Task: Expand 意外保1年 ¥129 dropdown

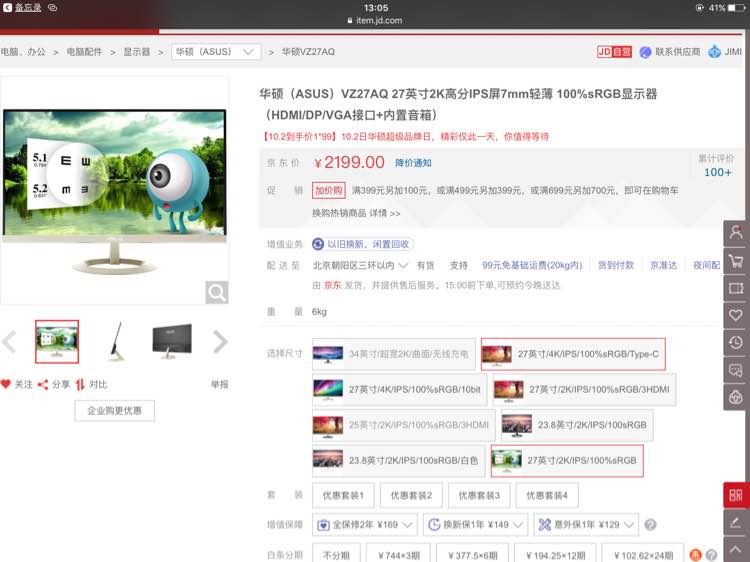Action: point(586,525)
